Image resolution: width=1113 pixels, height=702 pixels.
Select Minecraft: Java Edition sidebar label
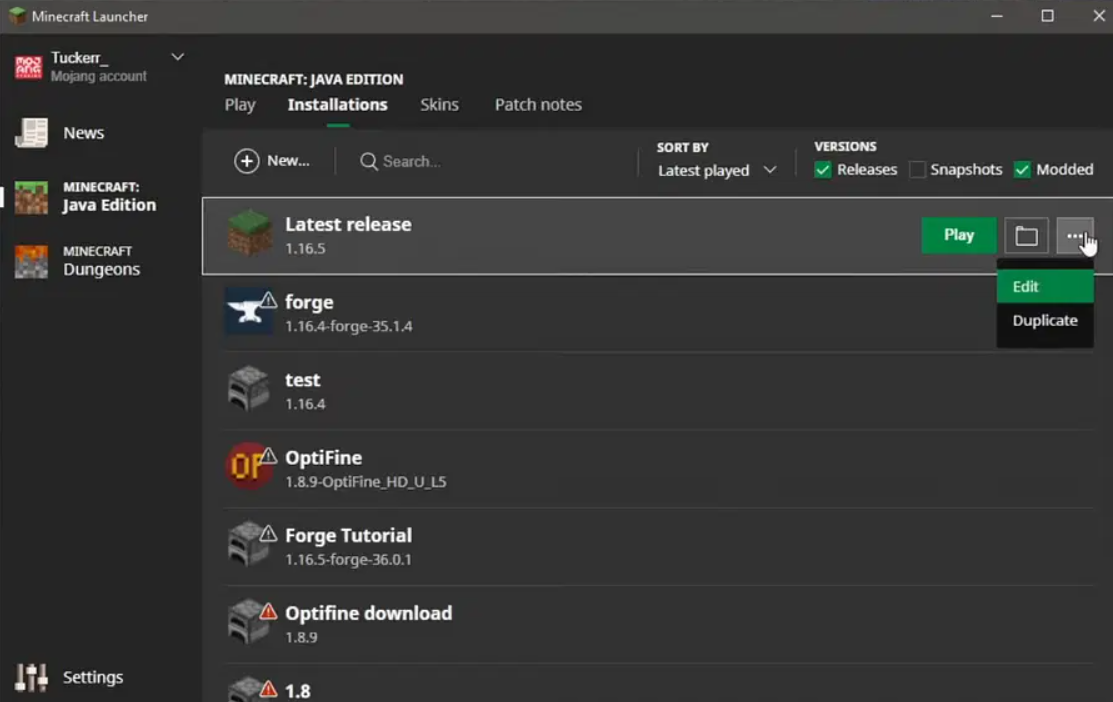click(x=109, y=197)
